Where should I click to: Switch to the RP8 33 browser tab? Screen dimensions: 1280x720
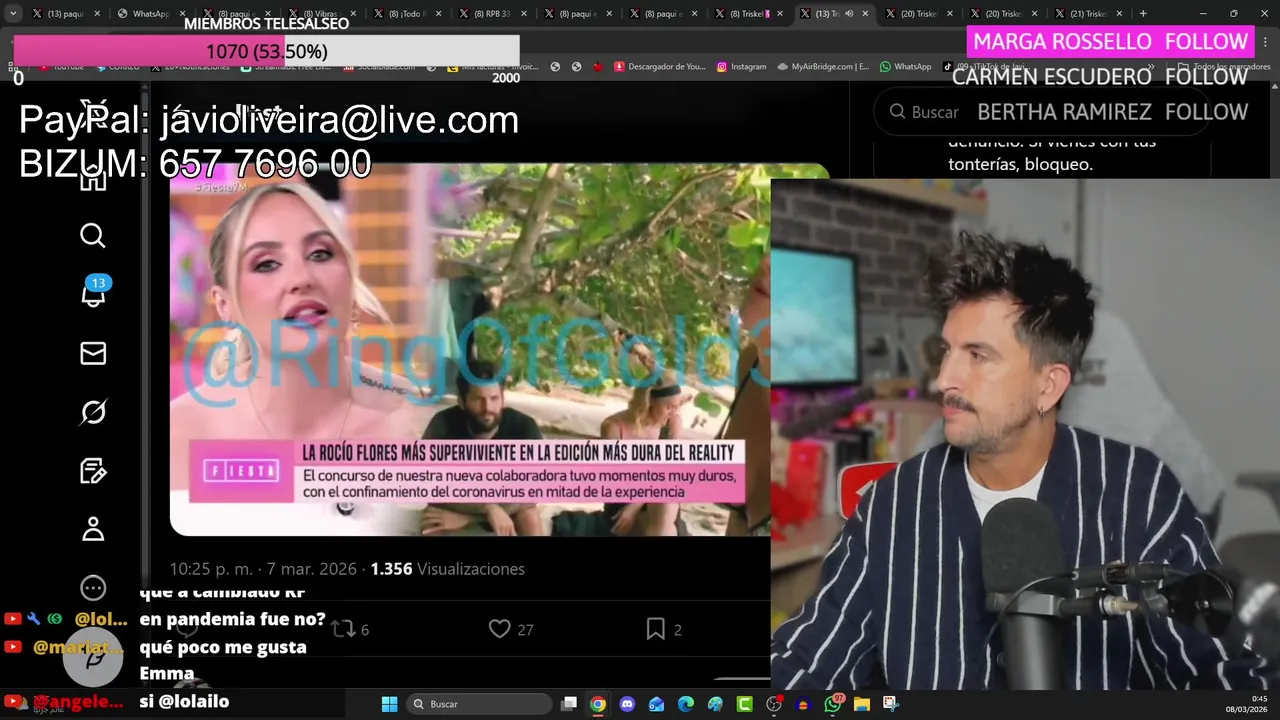coord(490,14)
